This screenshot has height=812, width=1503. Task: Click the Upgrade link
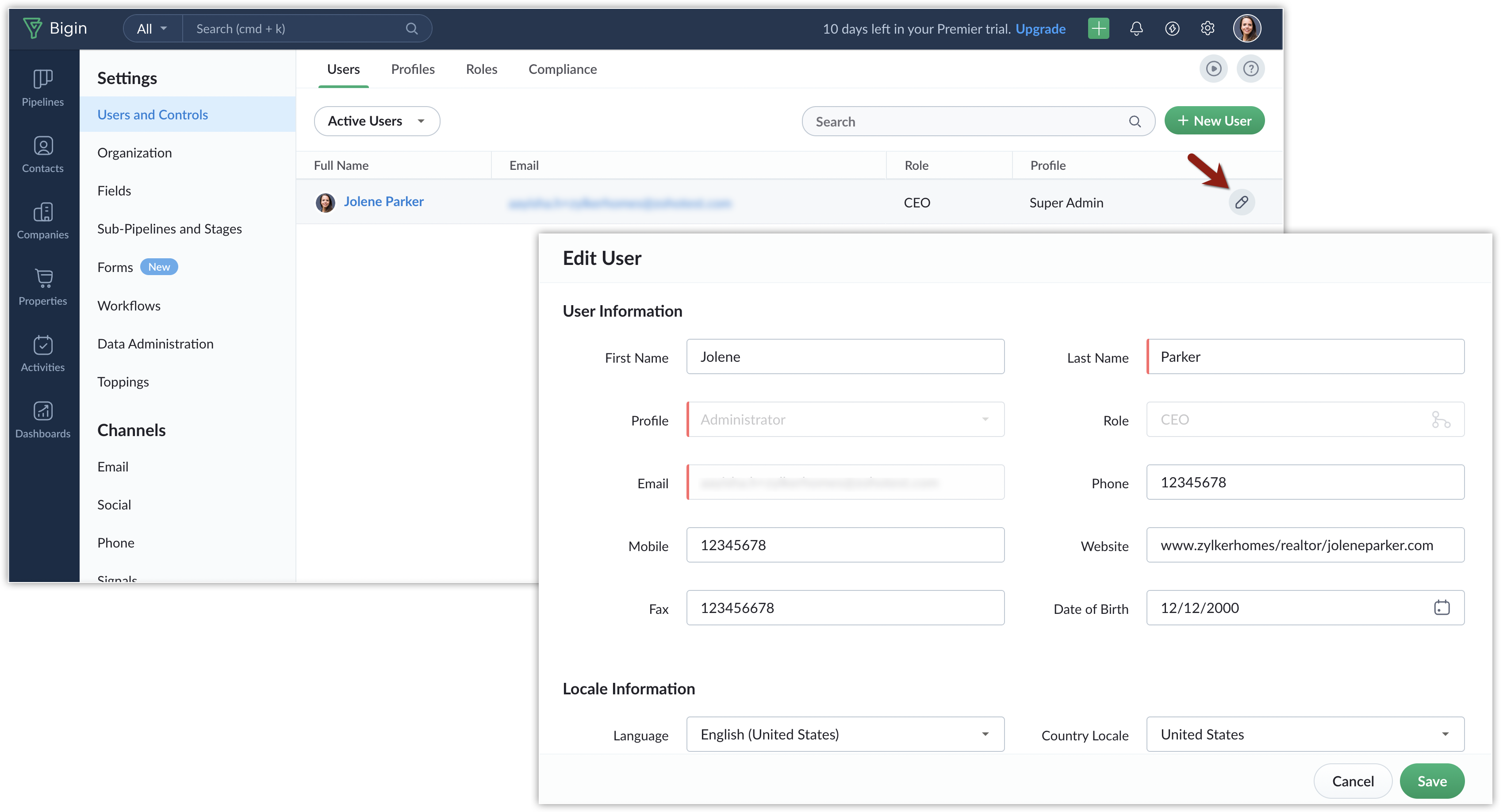point(1040,29)
